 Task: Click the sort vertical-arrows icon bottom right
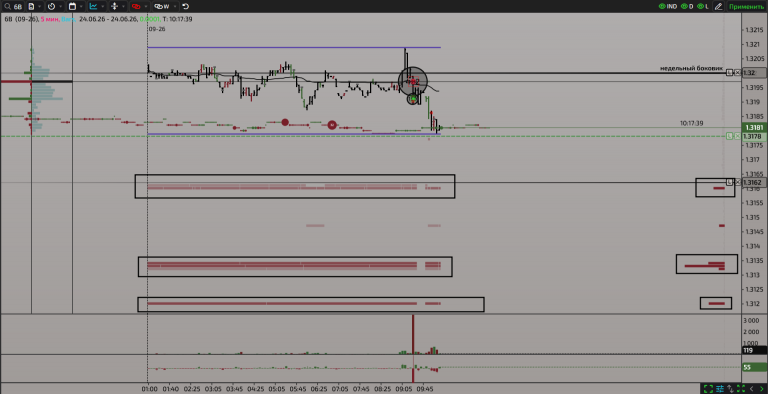tap(730, 389)
